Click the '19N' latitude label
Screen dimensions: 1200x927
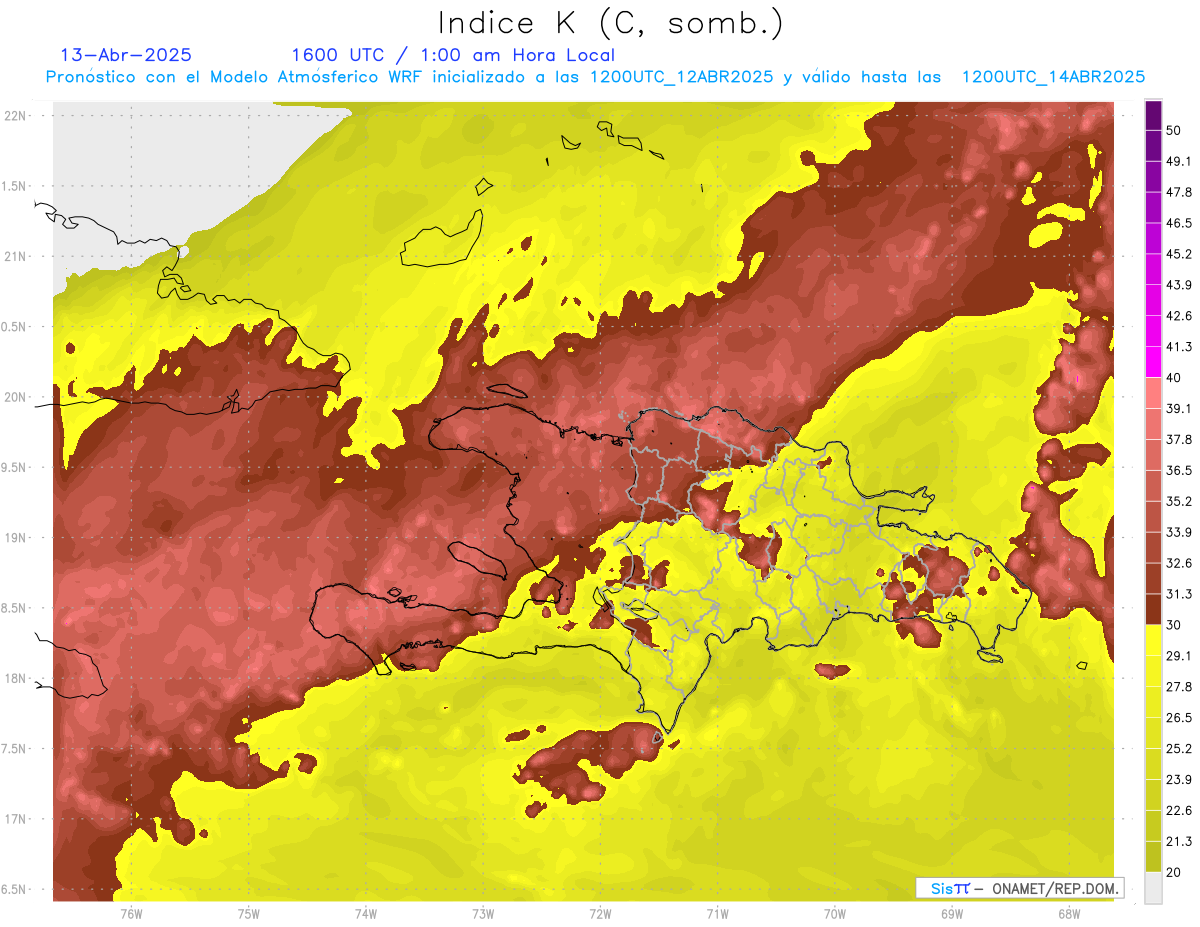tap(16, 538)
